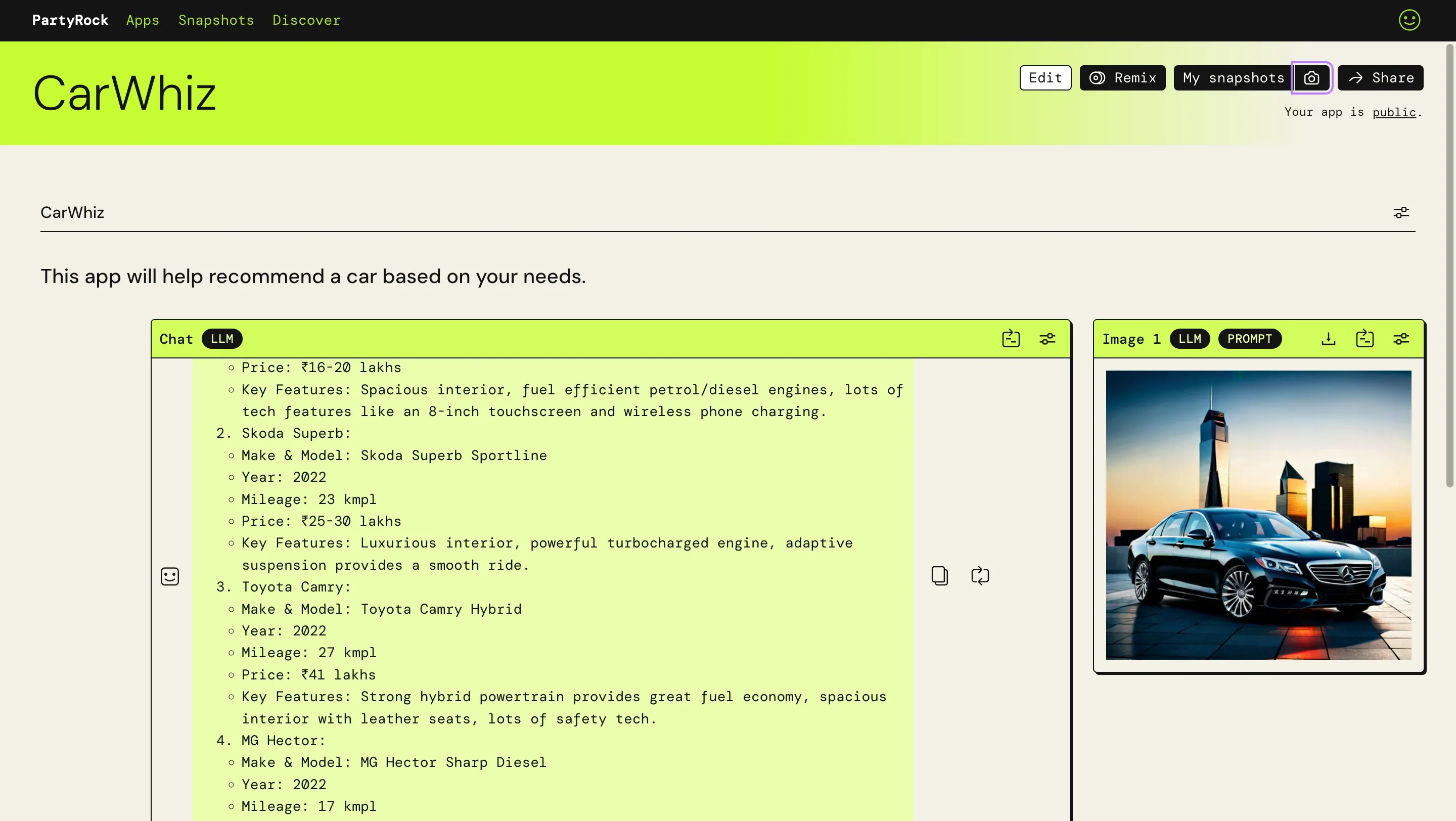Click the Edit button to modify app
The height and width of the screenshot is (821, 1456).
(x=1045, y=77)
